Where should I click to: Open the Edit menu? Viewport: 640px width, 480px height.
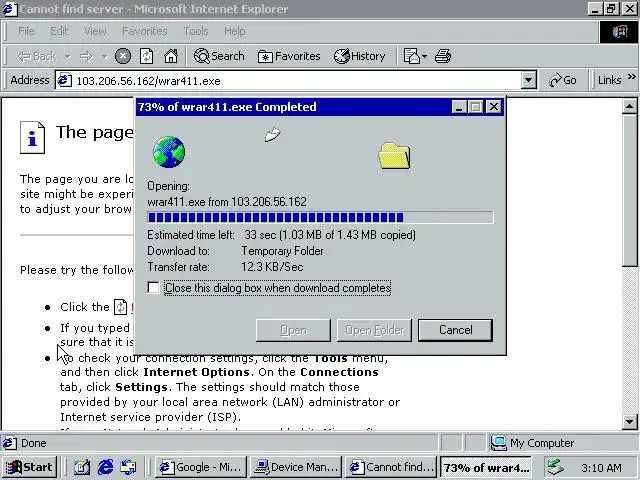coord(59,31)
